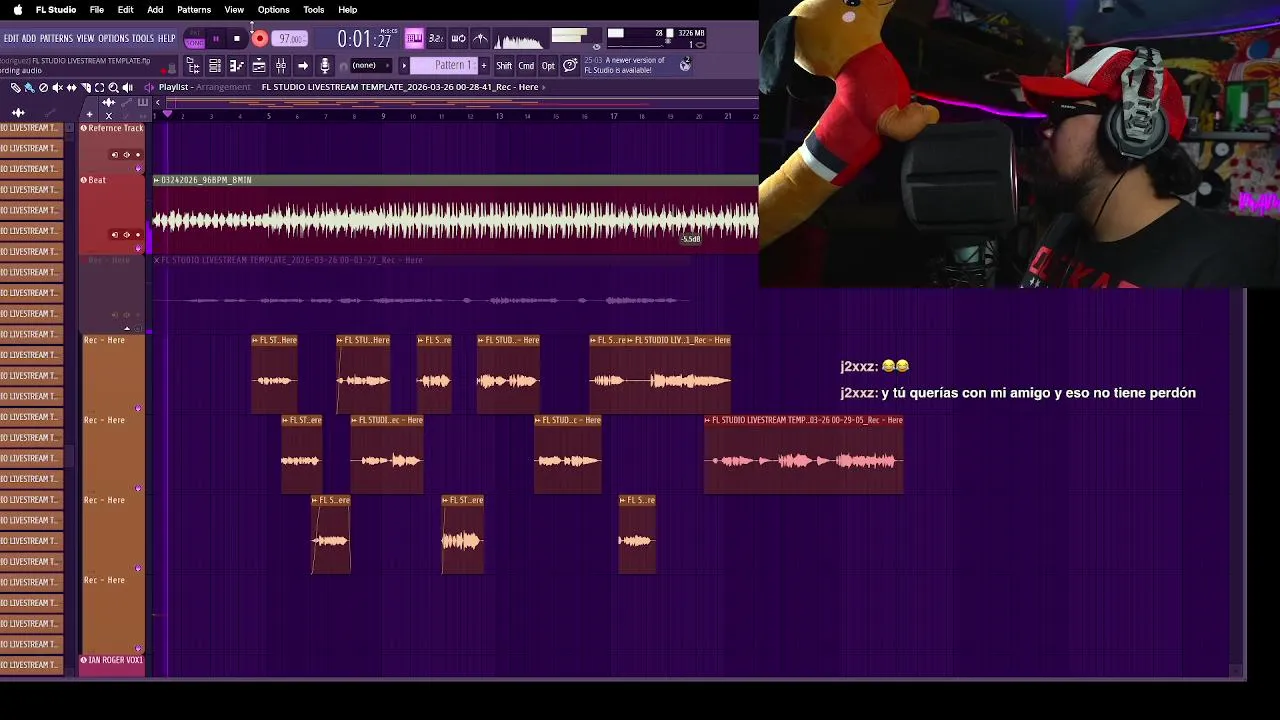Toggle the 3.2 recording countdown

pyautogui.click(x=436, y=38)
